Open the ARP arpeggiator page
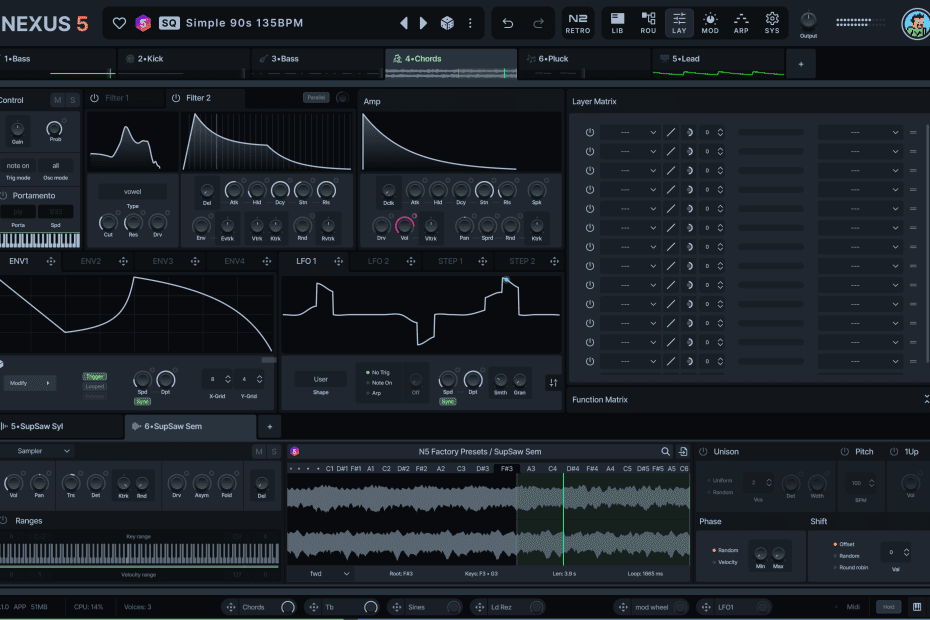Viewport: 930px width, 620px height. pyautogui.click(x=741, y=22)
